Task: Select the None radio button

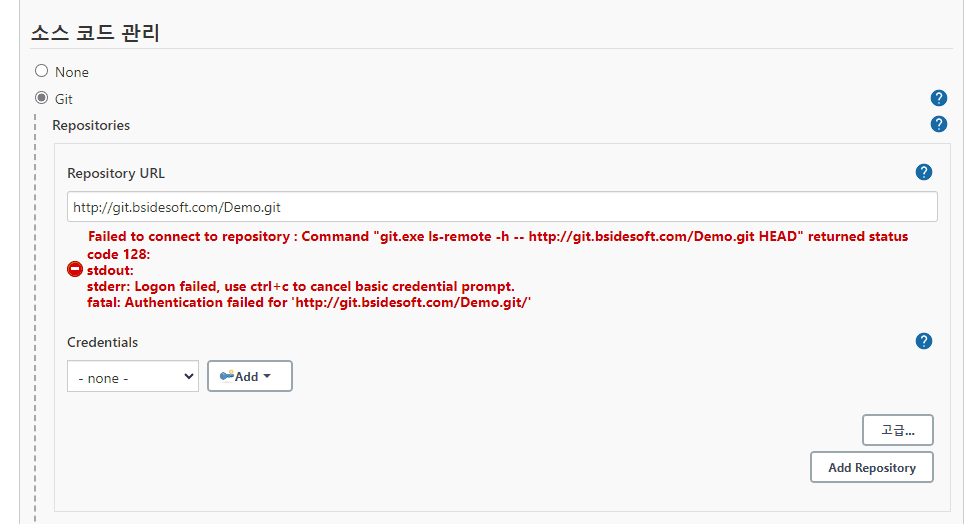Action: pyautogui.click(x=41, y=71)
